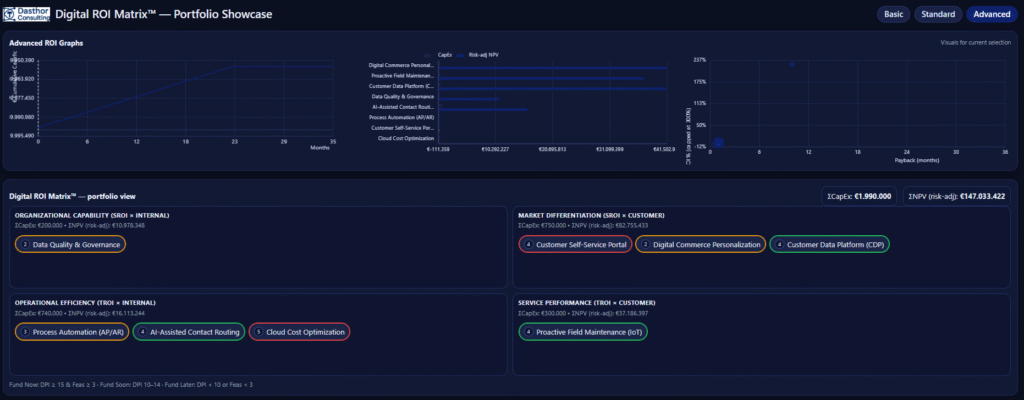The height and width of the screenshot is (400, 1024).
Task: Switch to the Standard view
Action: (x=938, y=14)
